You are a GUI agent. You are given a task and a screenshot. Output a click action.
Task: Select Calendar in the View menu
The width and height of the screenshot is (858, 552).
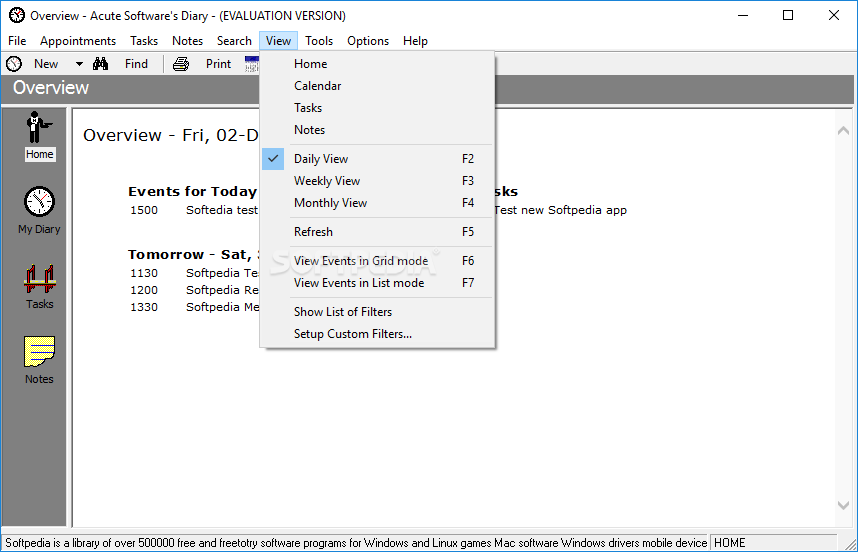[377, 85]
